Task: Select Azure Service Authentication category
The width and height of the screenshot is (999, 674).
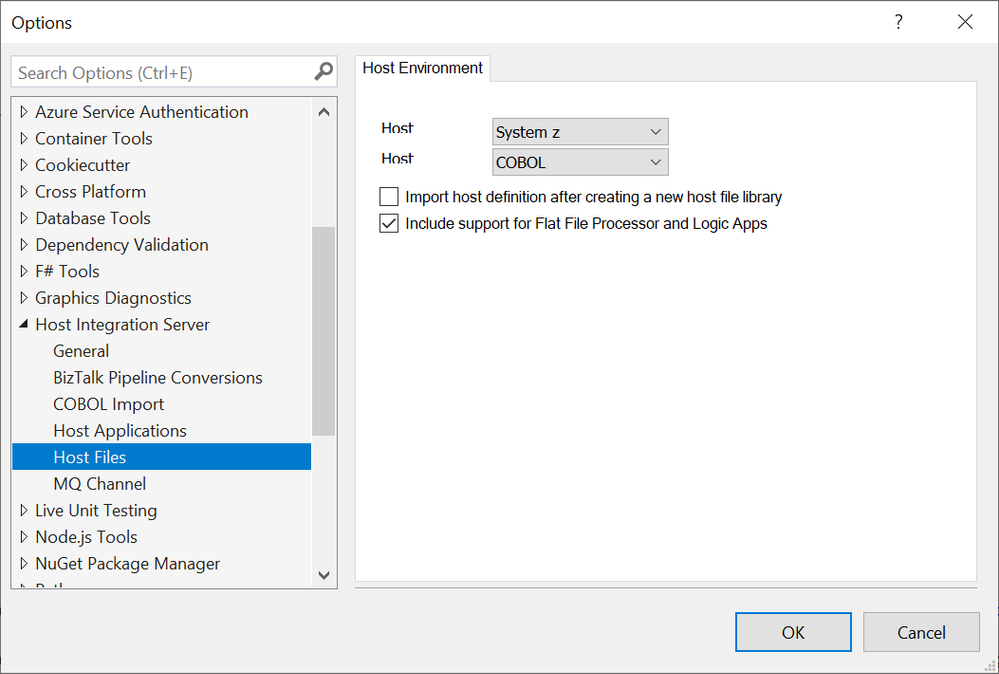Action: 141,112
